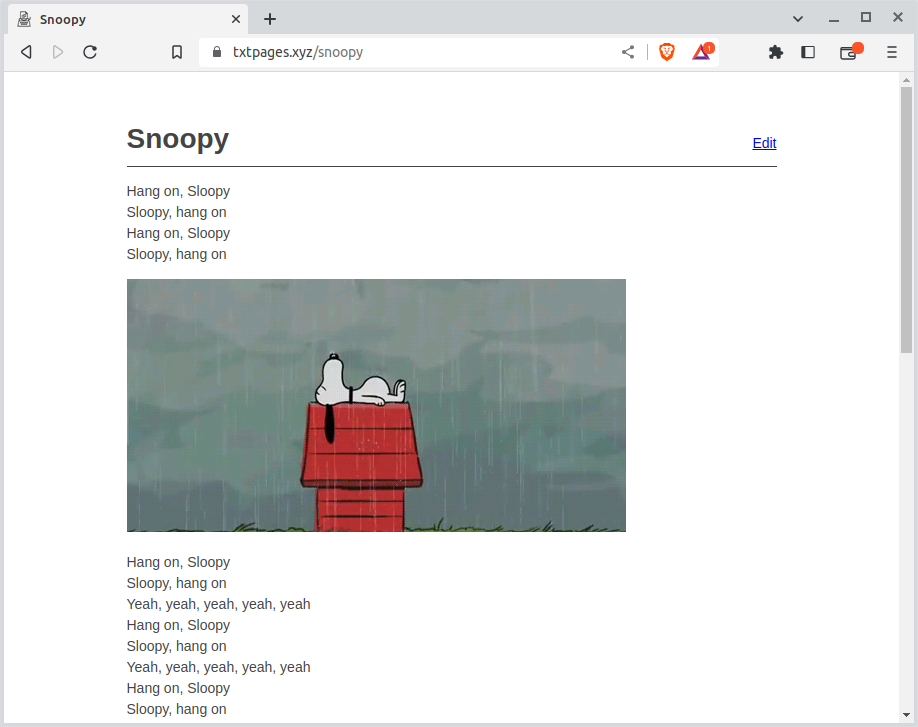Reload the Snoopy page

90,52
